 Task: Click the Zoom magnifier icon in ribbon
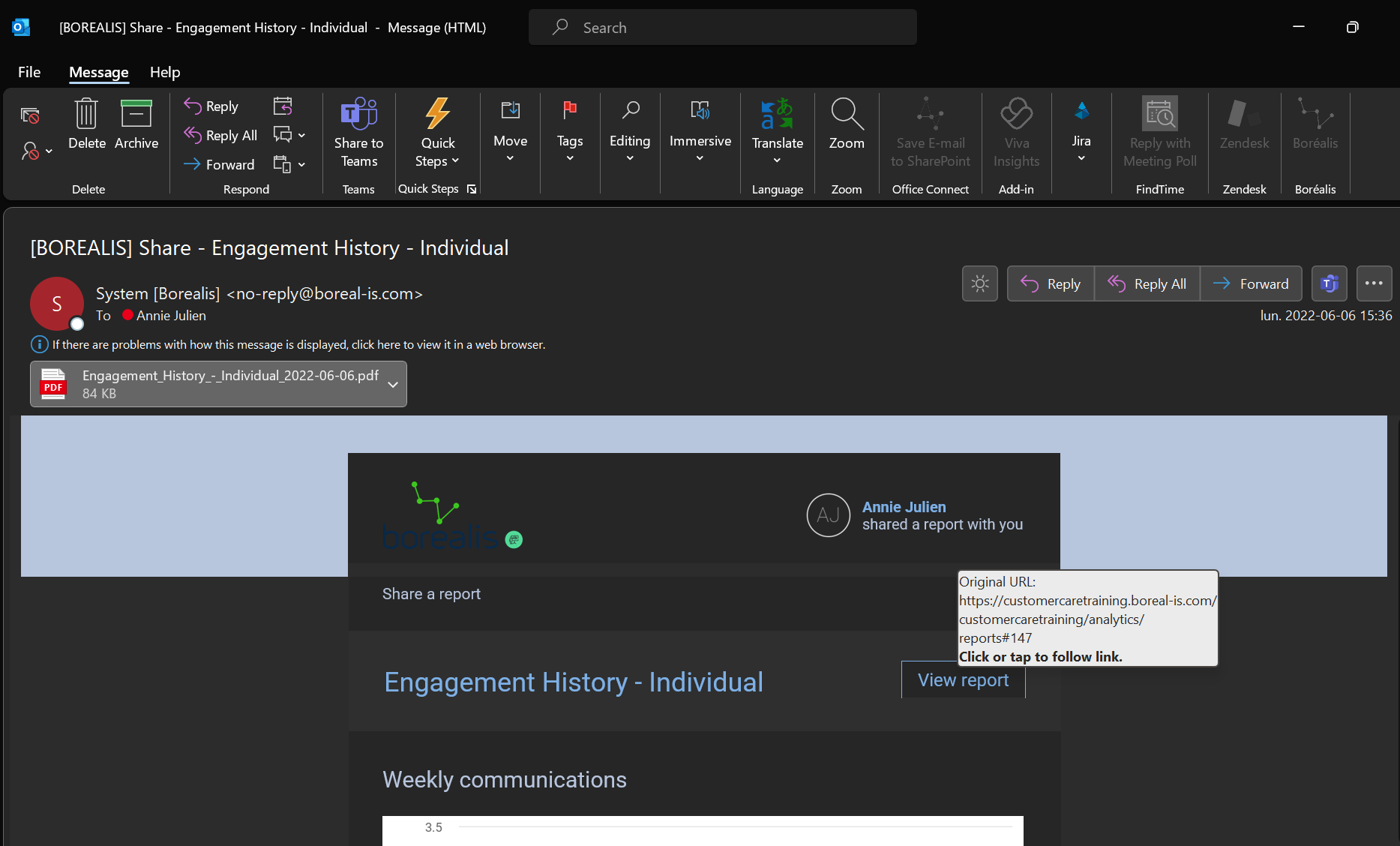(x=847, y=115)
